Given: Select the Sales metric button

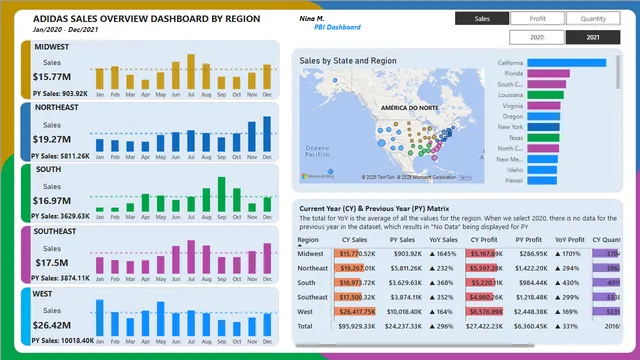Looking at the screenshot, I should point(482,18).
